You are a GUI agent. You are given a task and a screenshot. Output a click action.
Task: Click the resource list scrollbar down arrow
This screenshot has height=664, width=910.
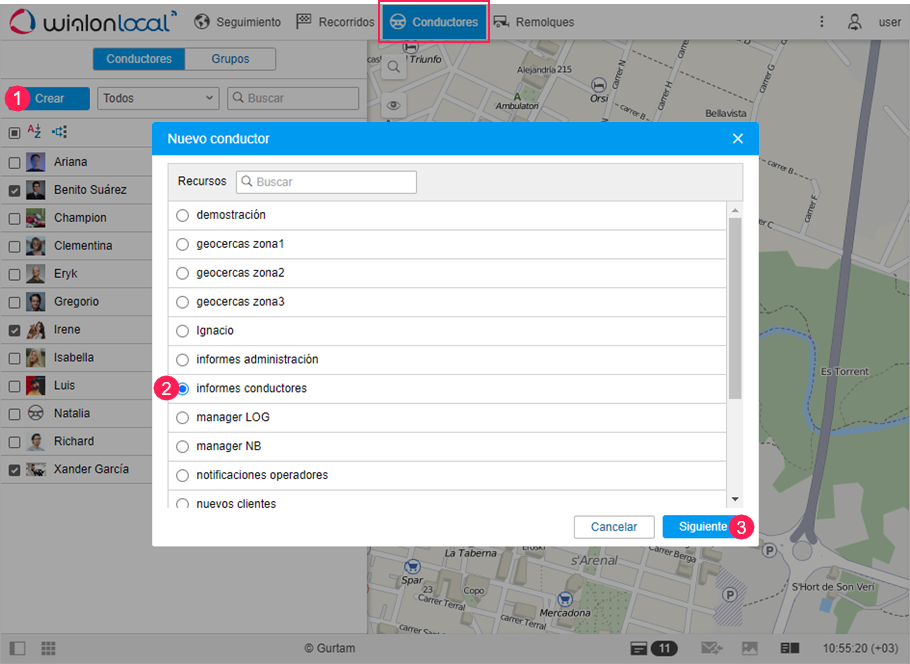(735, 499)
